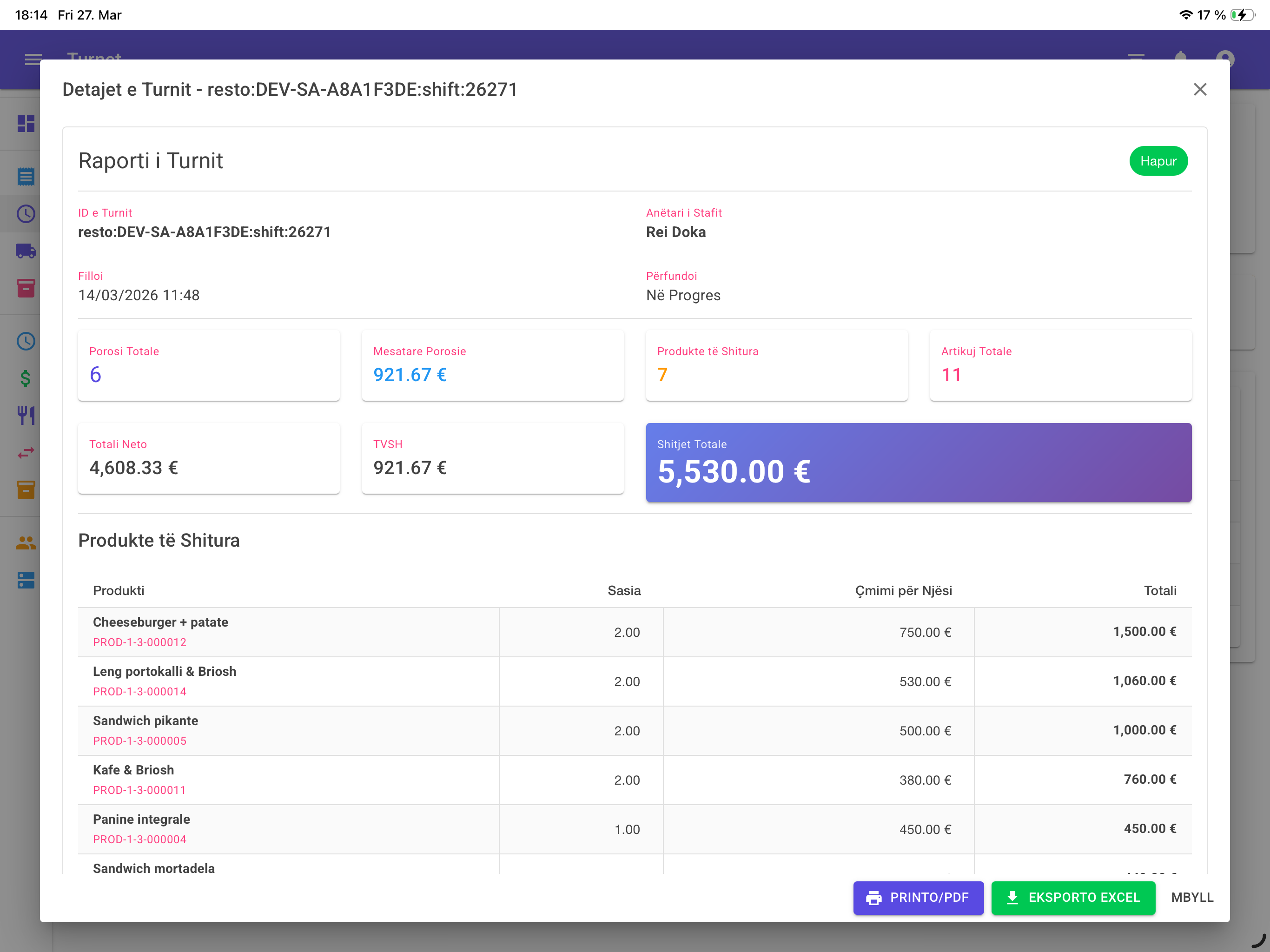Viewport: 1270px width, 952px height.
Task: Click product code PROD-1-3-000005
Action: pos(139,741)
